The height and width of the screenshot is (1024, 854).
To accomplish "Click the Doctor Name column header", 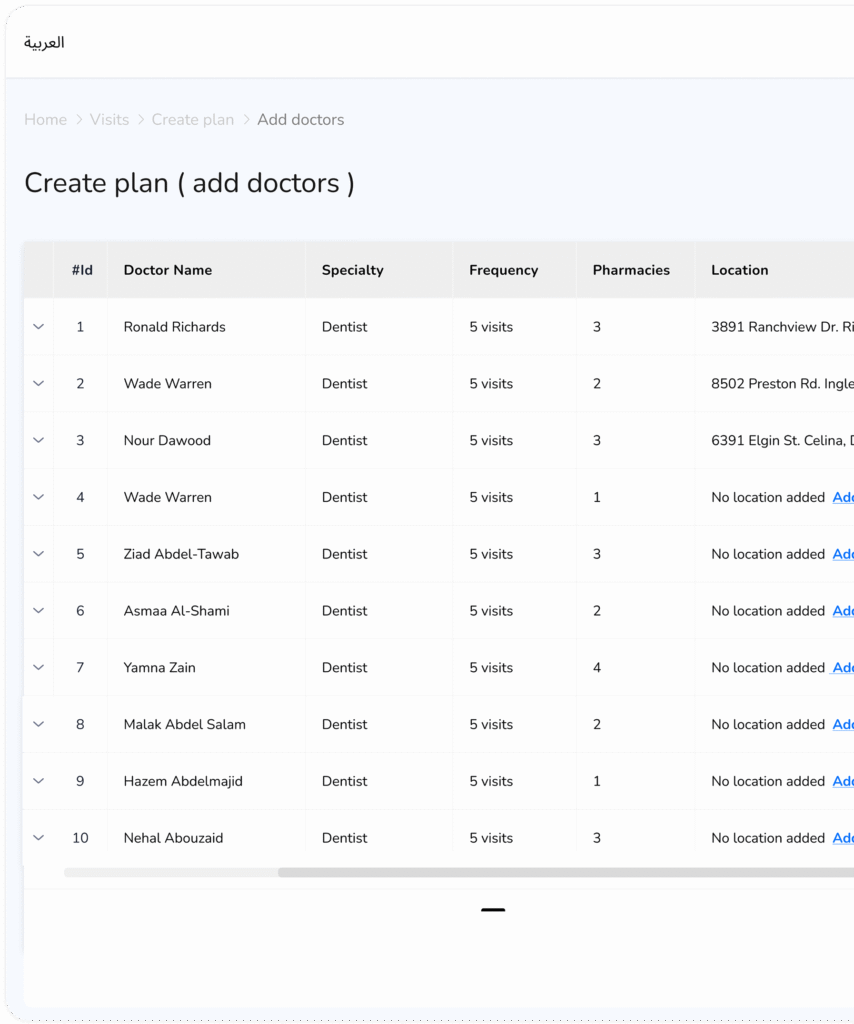I will (167, 270).
